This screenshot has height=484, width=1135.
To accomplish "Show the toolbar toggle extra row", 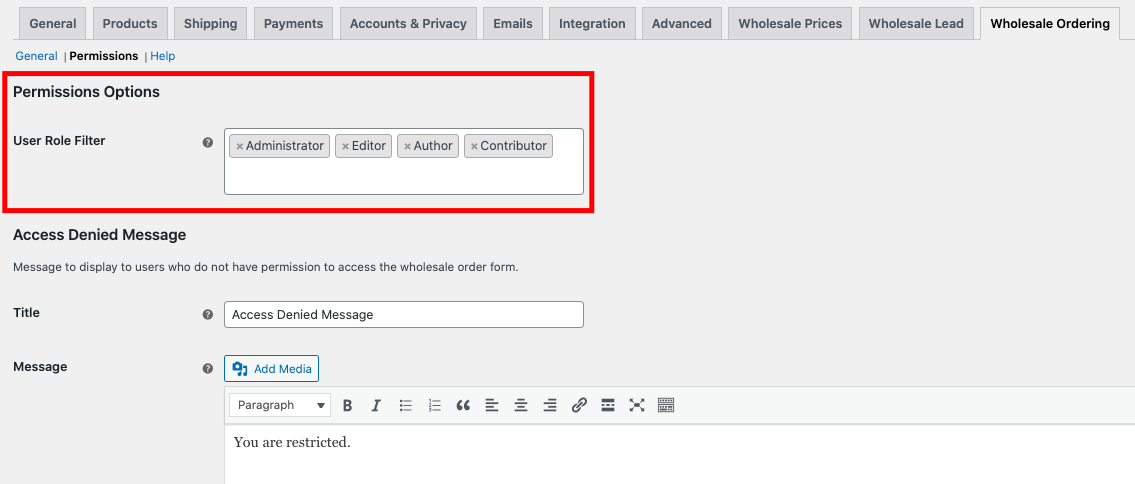I will (666, 405).
